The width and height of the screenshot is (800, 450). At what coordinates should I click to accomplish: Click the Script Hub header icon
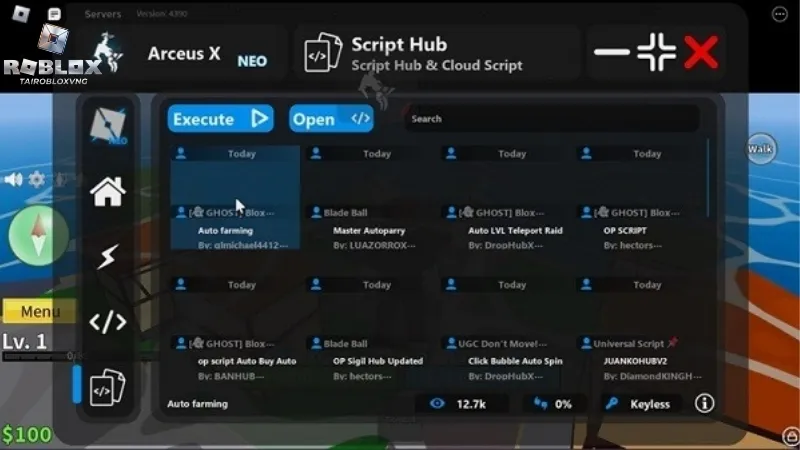(323, 53)
